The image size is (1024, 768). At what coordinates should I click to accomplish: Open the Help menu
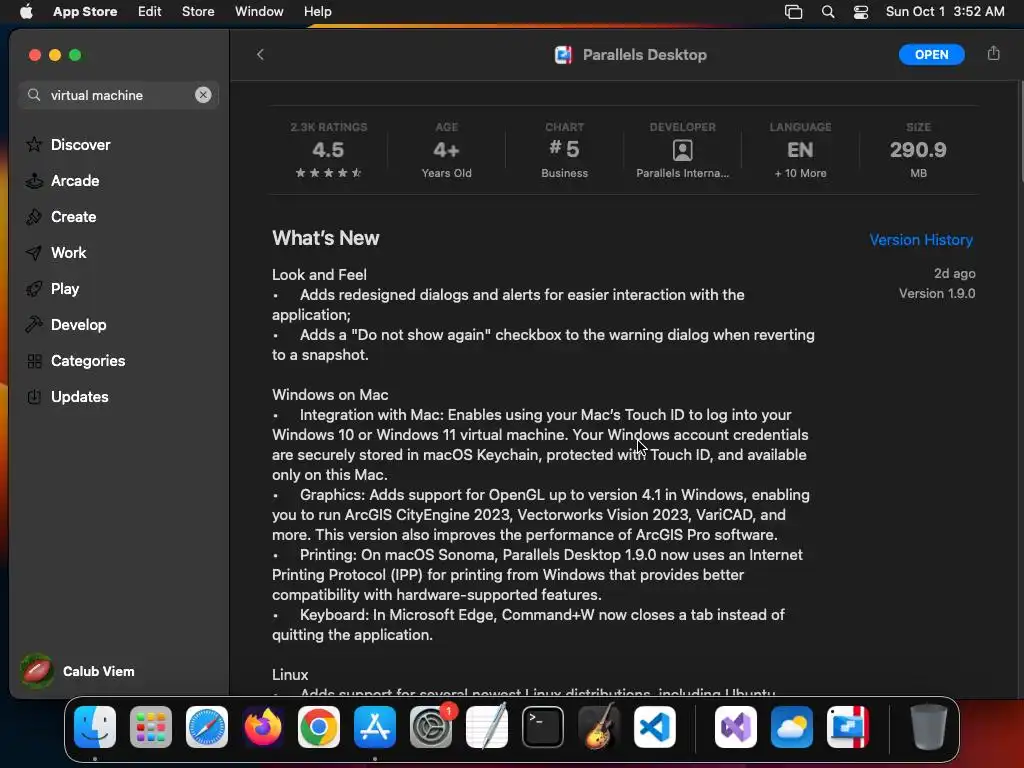317,11
